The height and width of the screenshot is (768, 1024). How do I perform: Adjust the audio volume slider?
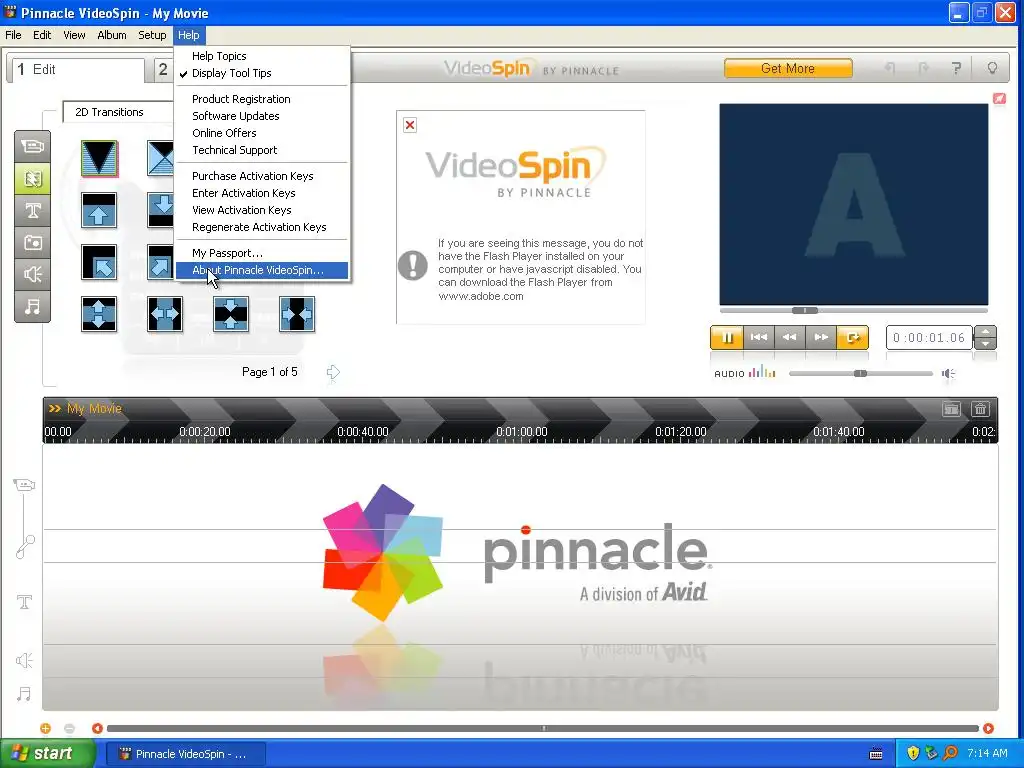(861, 374)
